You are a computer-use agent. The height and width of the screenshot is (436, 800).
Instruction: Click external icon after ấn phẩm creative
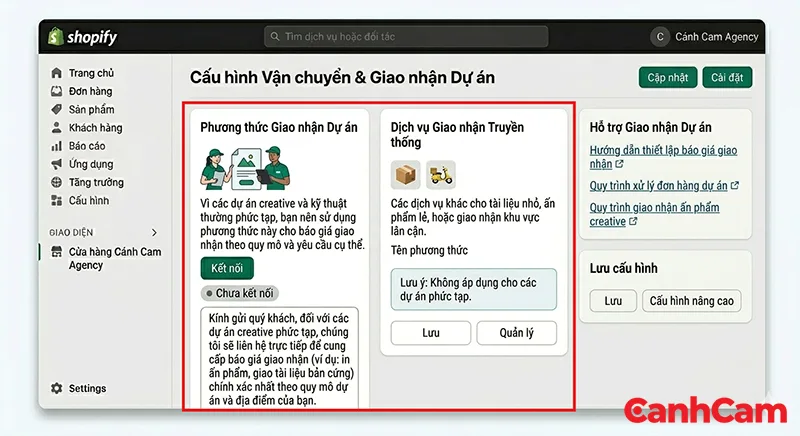click(633, 221)
